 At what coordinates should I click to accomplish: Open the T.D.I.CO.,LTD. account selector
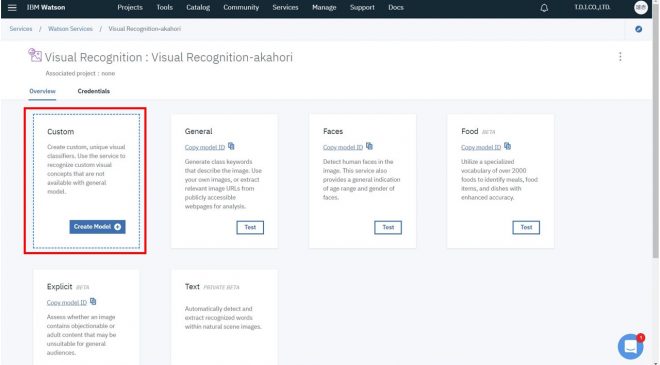[x=593, y=8]
